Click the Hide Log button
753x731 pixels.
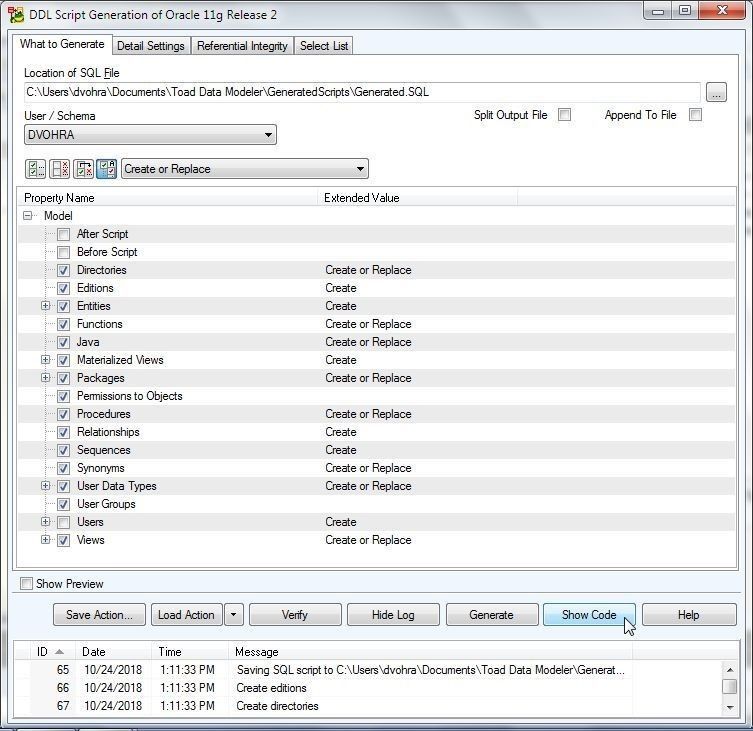click(393, 615)
